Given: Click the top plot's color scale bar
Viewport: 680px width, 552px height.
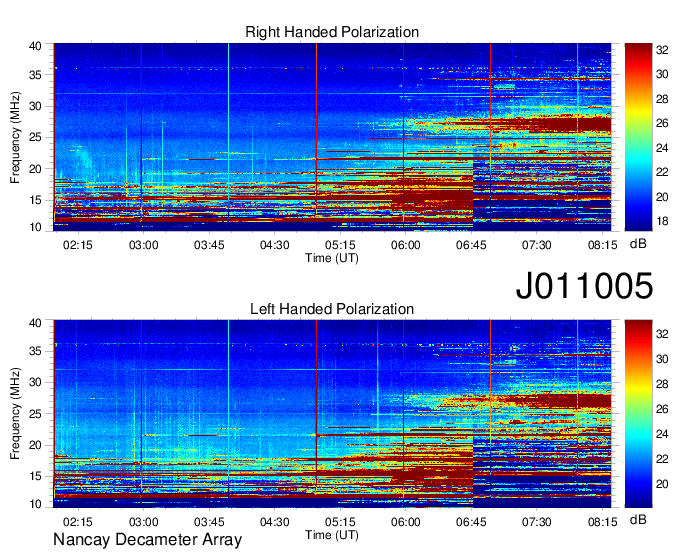Looking at the screenshot, I should (638, 137).
